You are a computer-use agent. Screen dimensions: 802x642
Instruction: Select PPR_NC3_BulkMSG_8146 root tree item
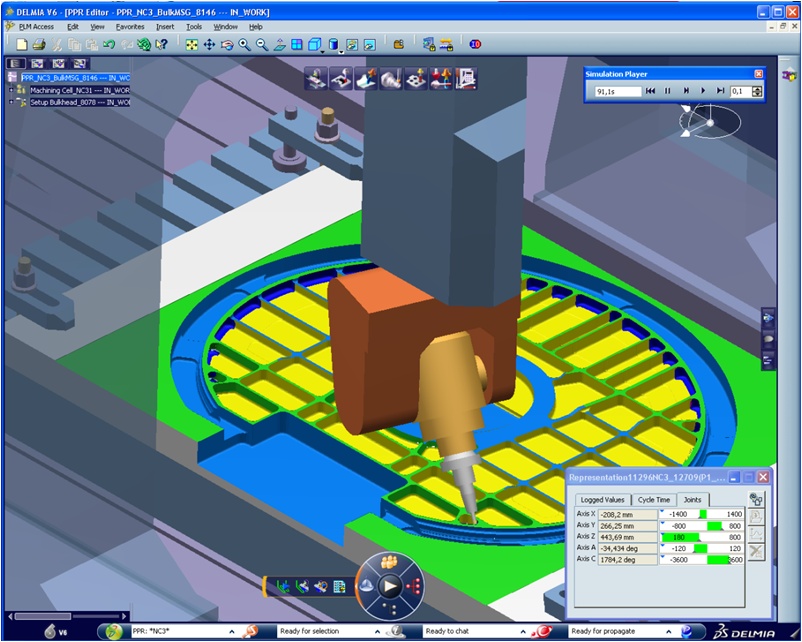tap(75, 78)
